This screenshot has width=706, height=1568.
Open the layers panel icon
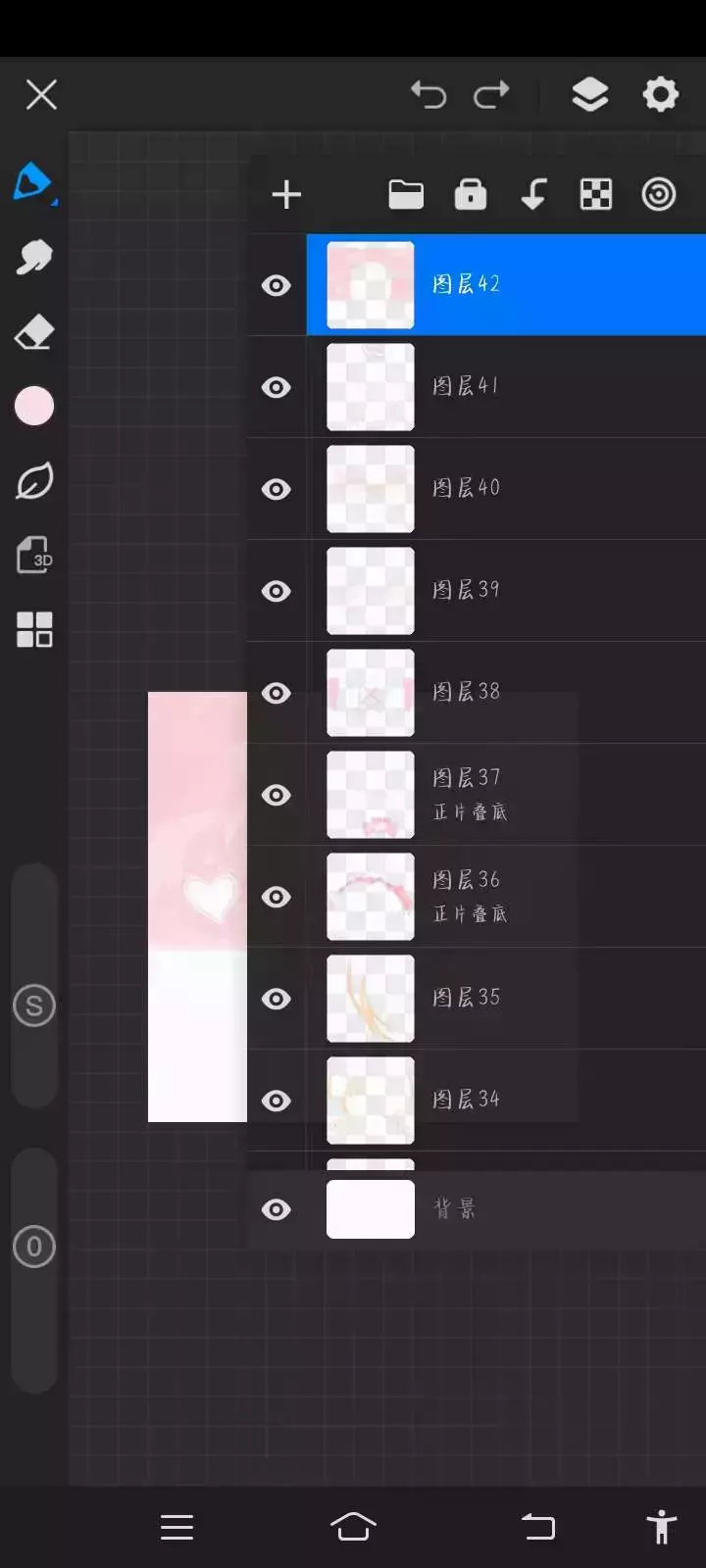click(x=589, y=95)
